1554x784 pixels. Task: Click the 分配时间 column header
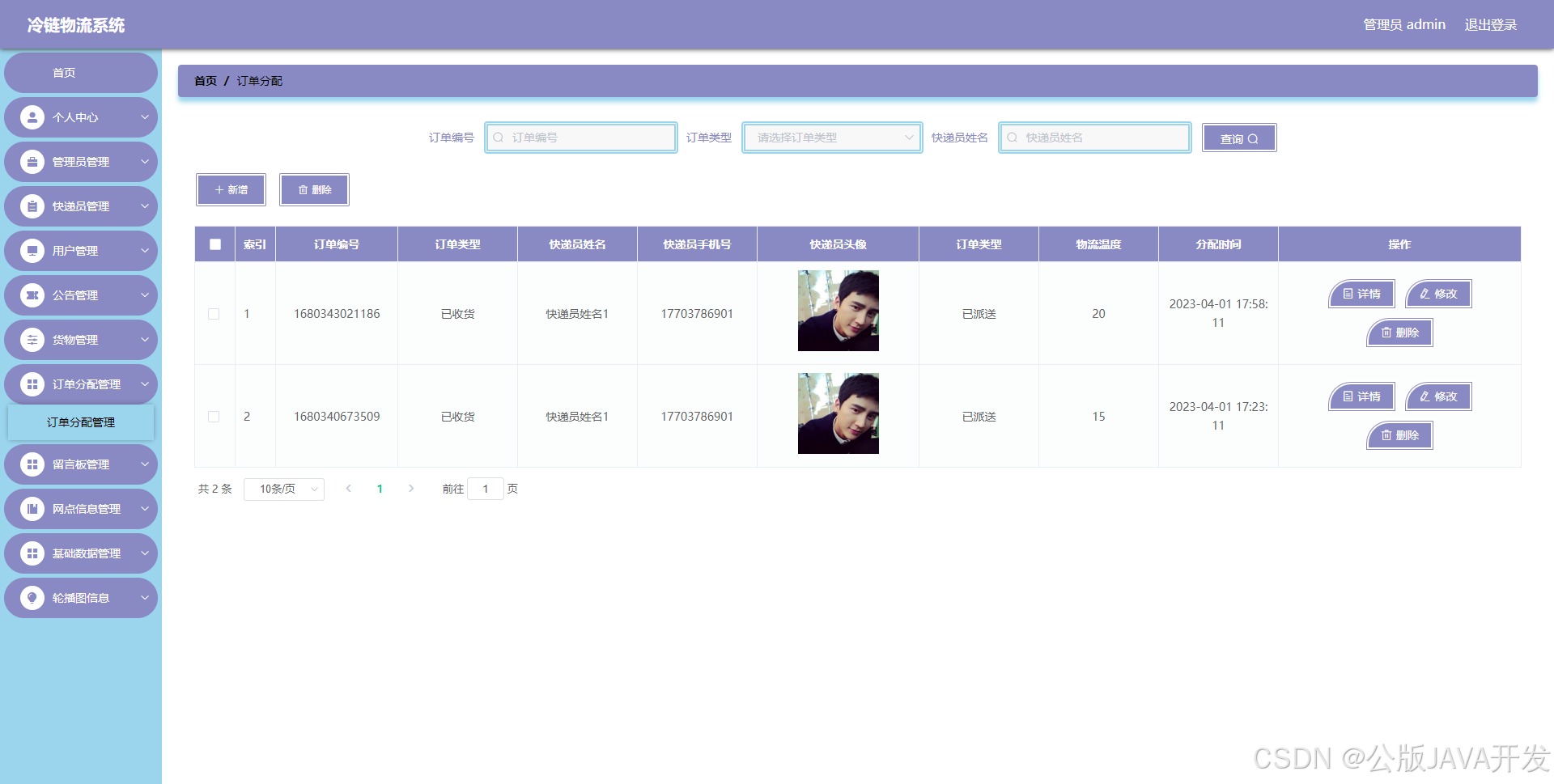[1218, 244]
